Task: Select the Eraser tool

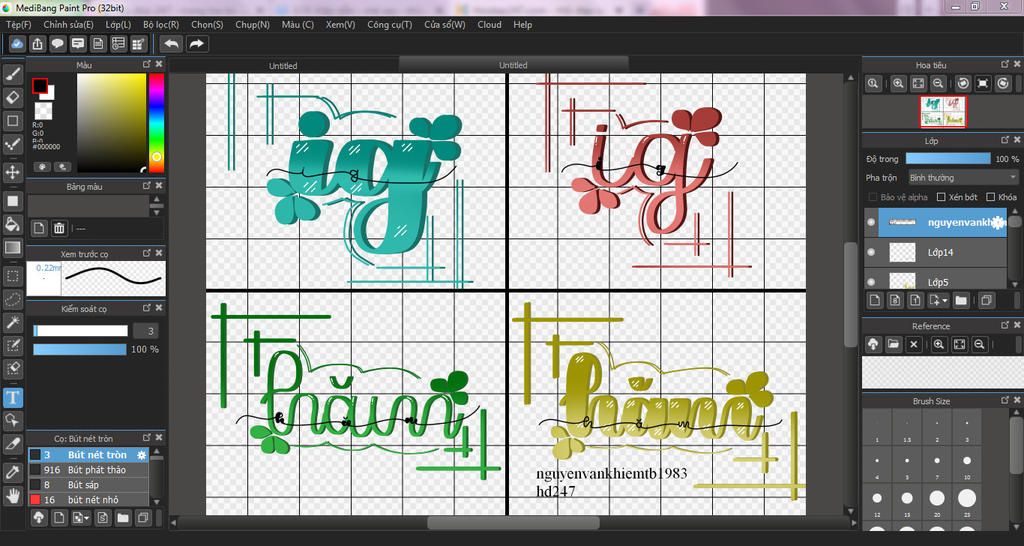Action: click(12, 98)
